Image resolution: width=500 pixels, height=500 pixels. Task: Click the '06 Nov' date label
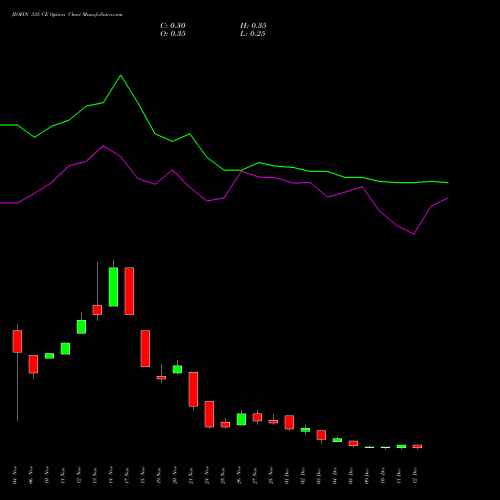pos(31,475)
